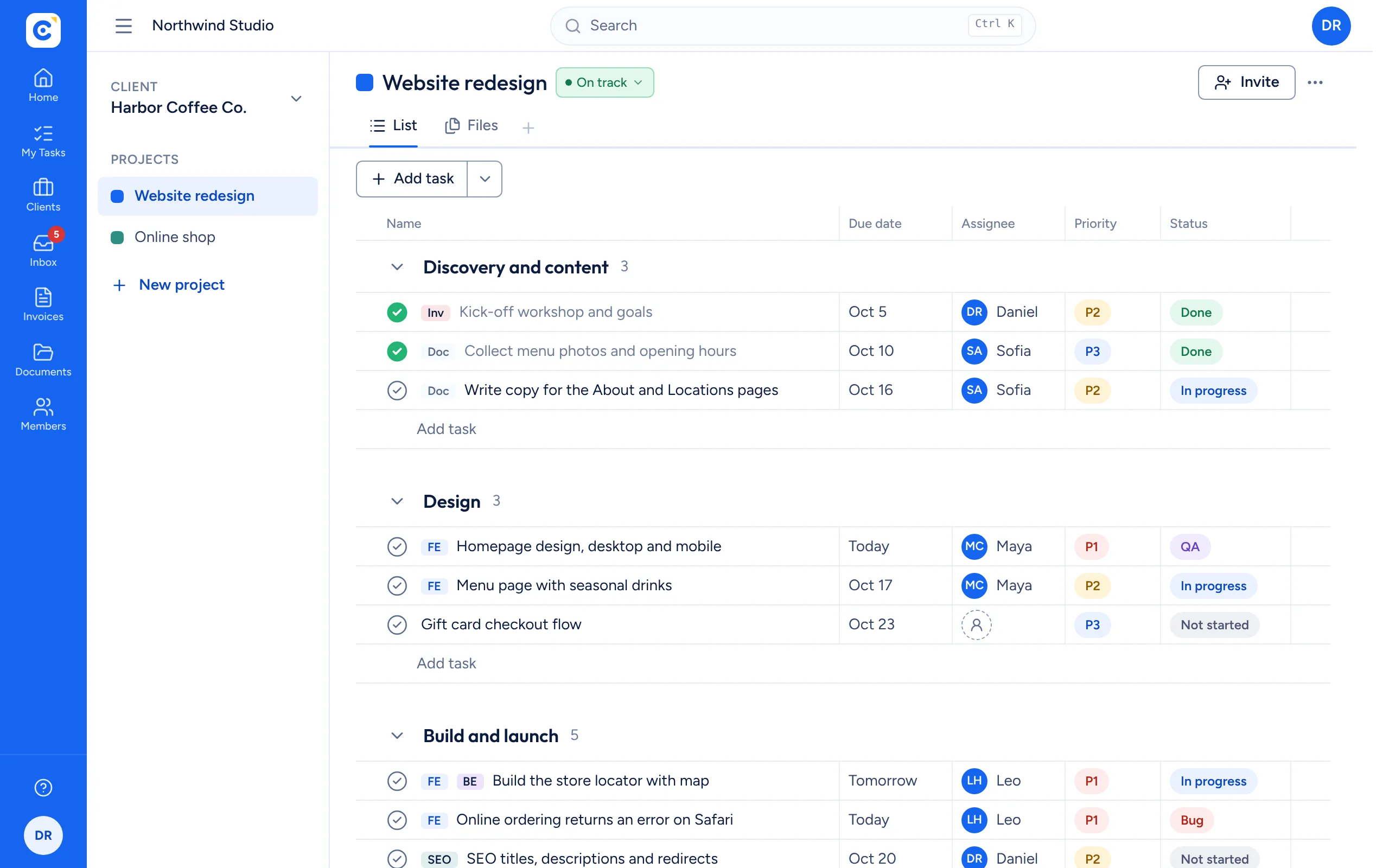Complete Menu page with seasonal drinks
The image size is (1389, 868).
pos(397,585)
